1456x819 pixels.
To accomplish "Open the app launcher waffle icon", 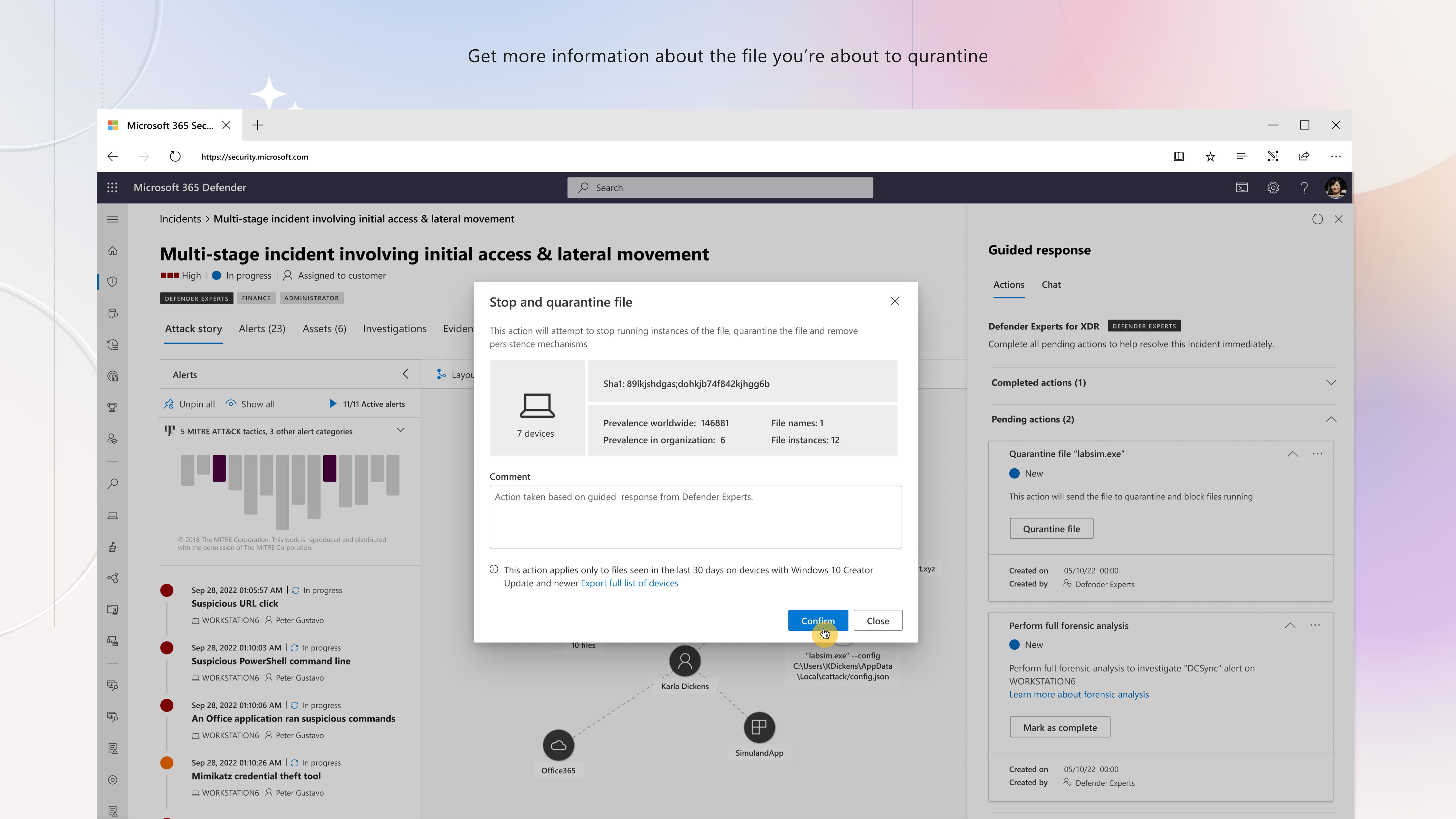I will pyautogui.click(x=112, y=188).
